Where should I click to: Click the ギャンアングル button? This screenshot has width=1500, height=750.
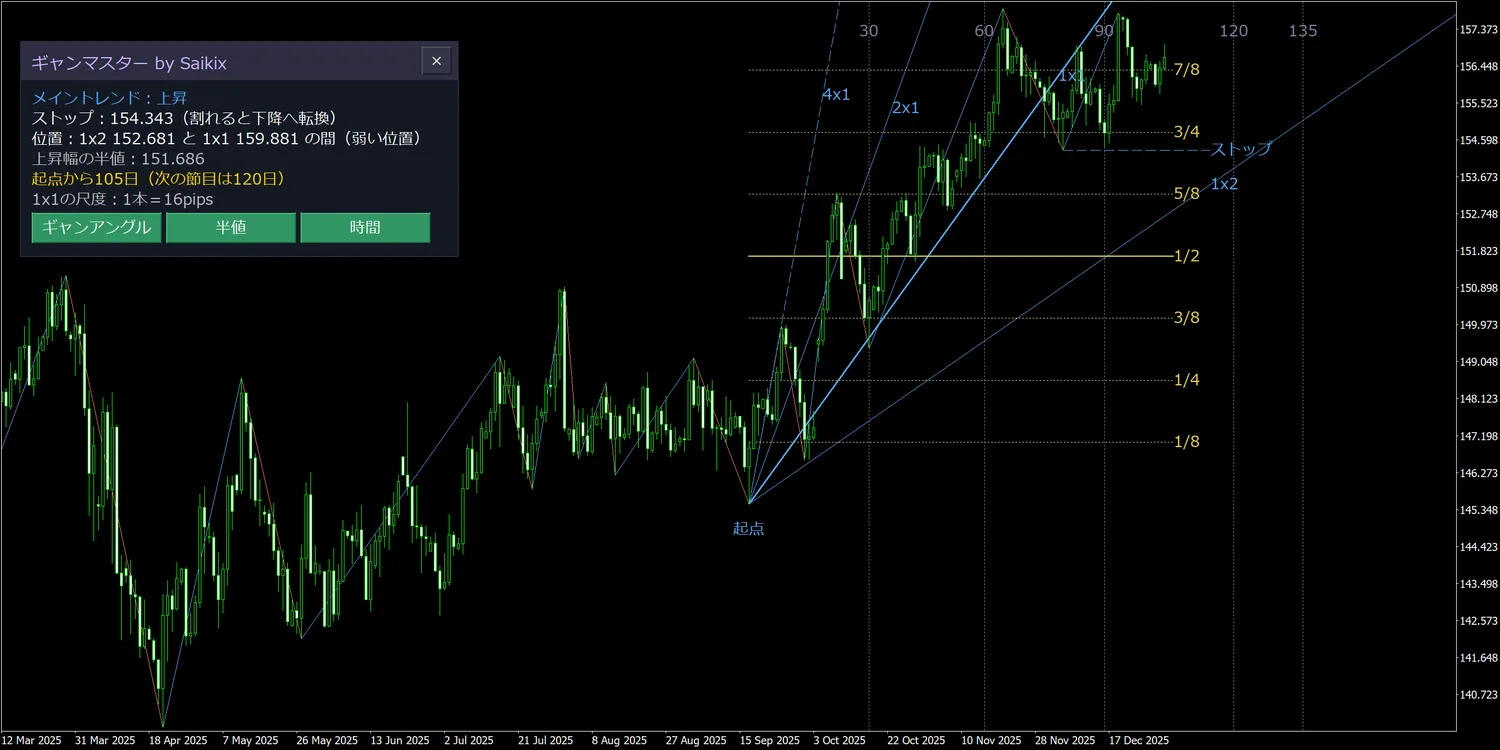[96, 227]
